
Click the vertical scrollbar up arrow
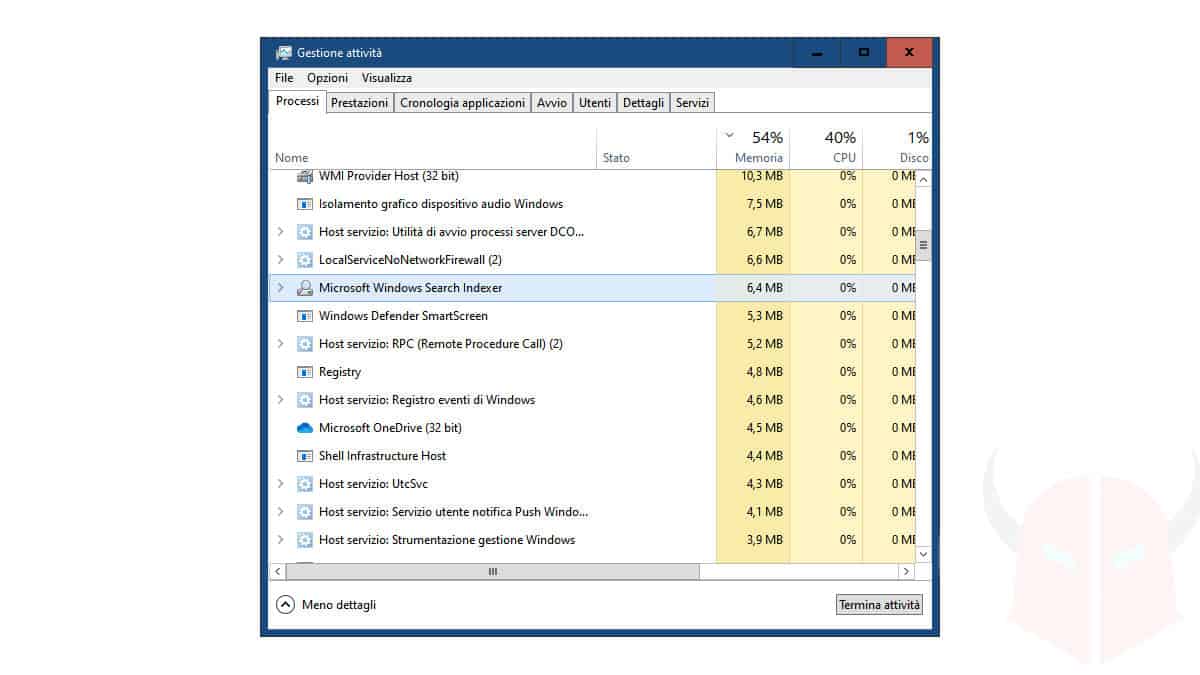[x=923, y=179]
